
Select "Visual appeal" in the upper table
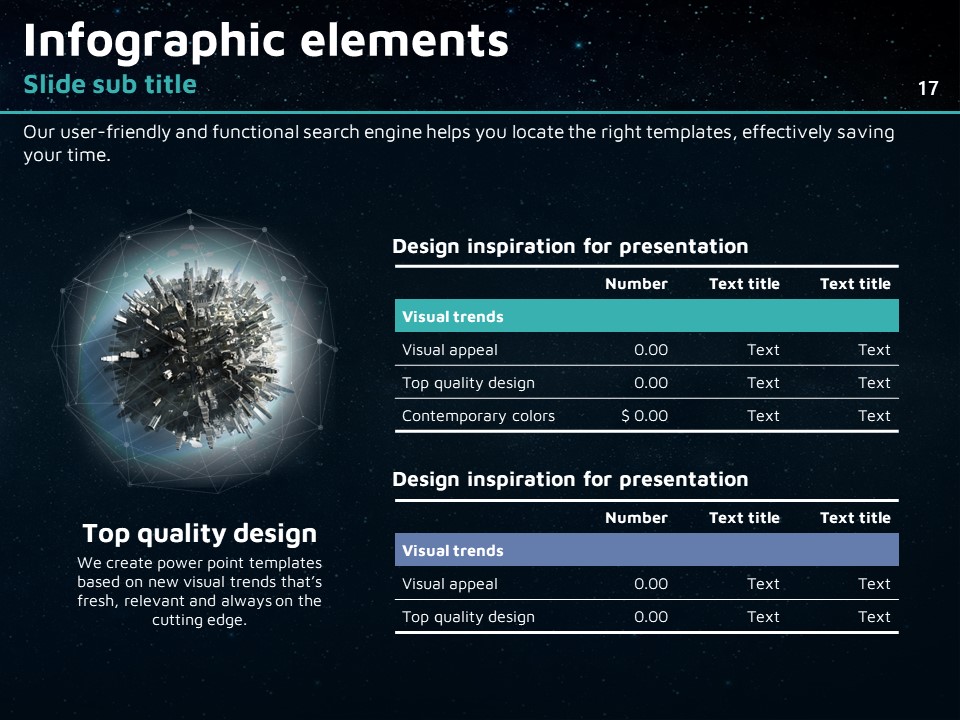449,350
